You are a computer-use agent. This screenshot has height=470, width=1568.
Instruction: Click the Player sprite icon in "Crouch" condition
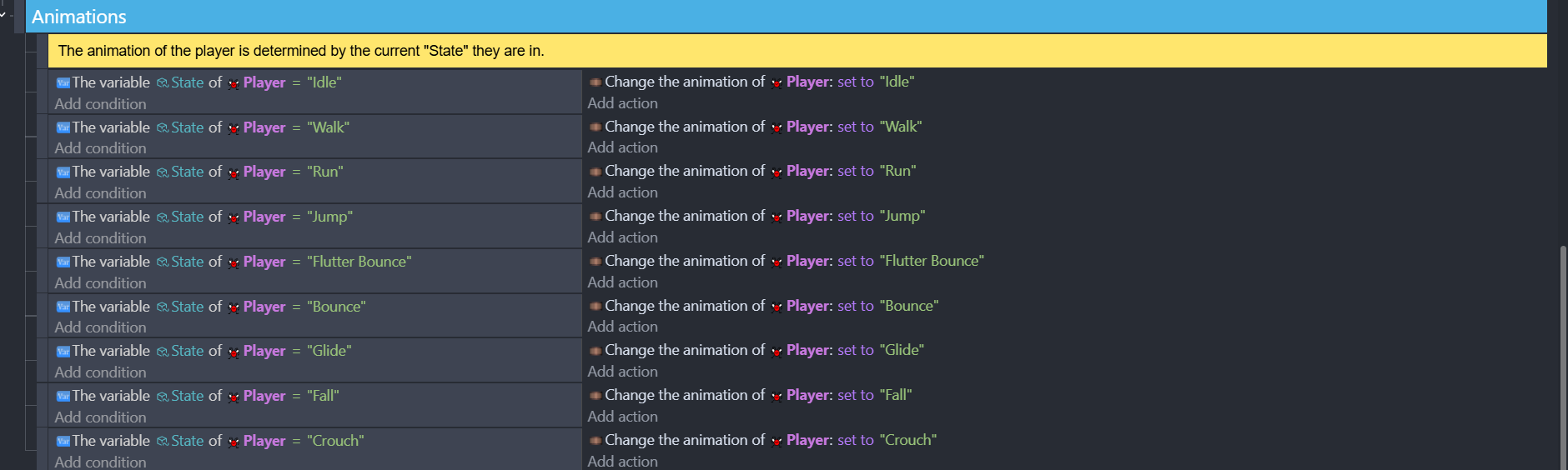tap(234, 442)
